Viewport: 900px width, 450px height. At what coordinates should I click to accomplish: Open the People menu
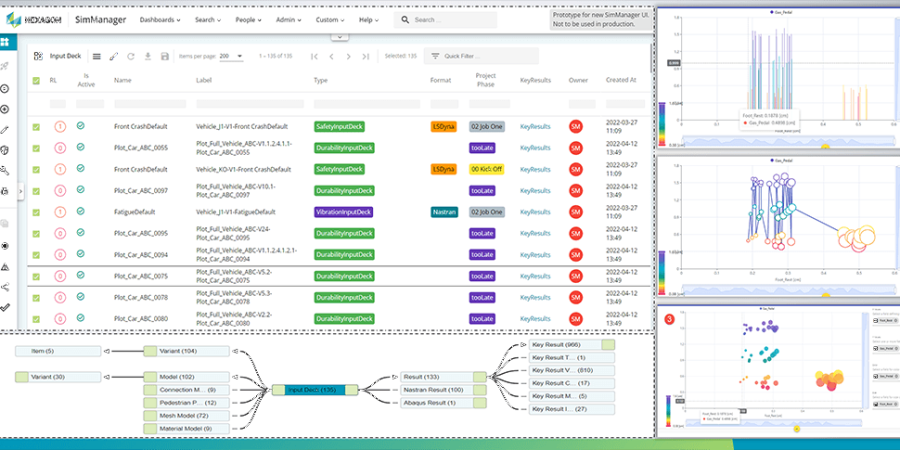[248, 20]
